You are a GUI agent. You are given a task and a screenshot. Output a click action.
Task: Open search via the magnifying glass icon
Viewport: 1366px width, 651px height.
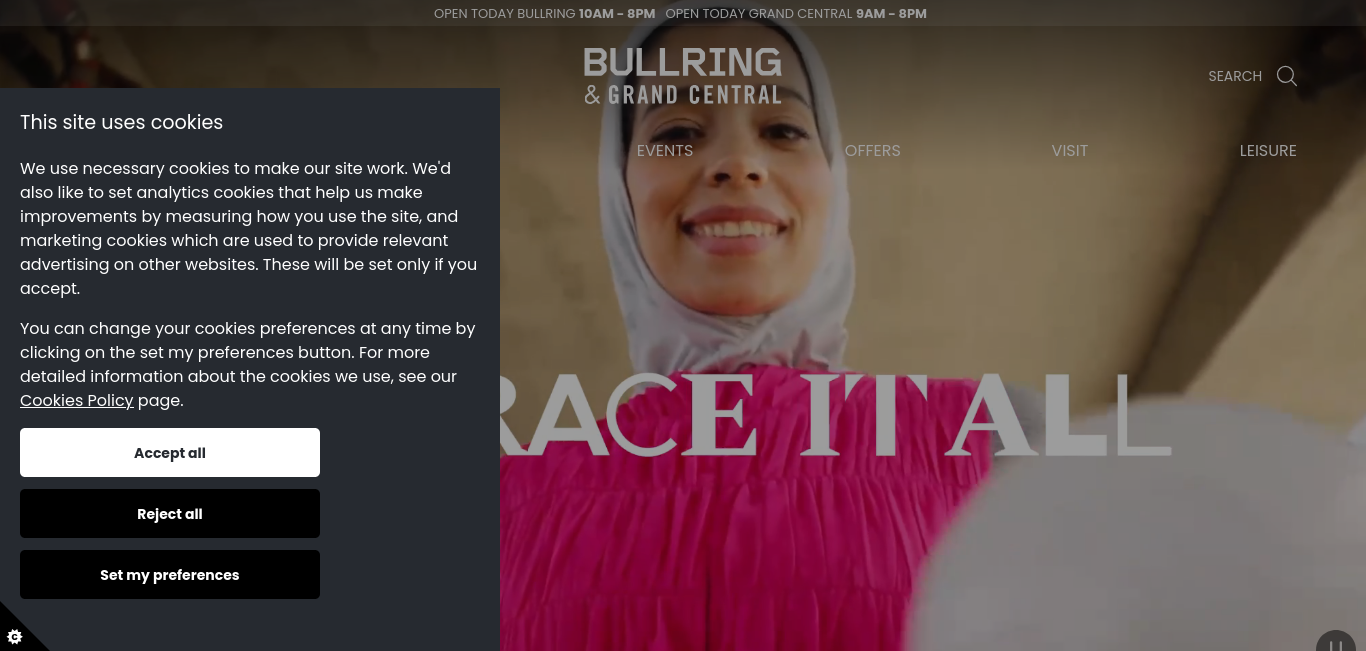(1287, 76)
